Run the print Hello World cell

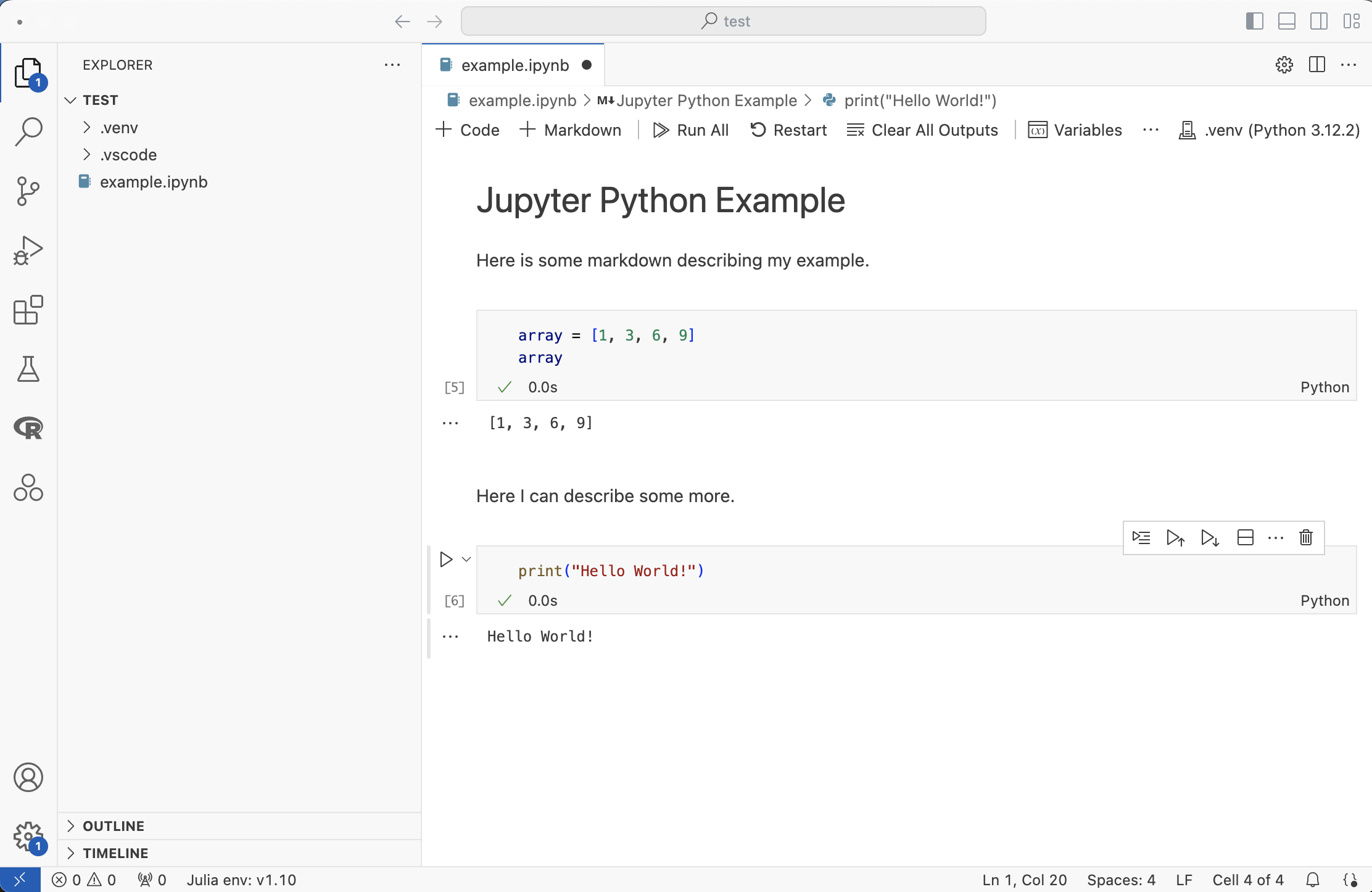pos(446,560)
